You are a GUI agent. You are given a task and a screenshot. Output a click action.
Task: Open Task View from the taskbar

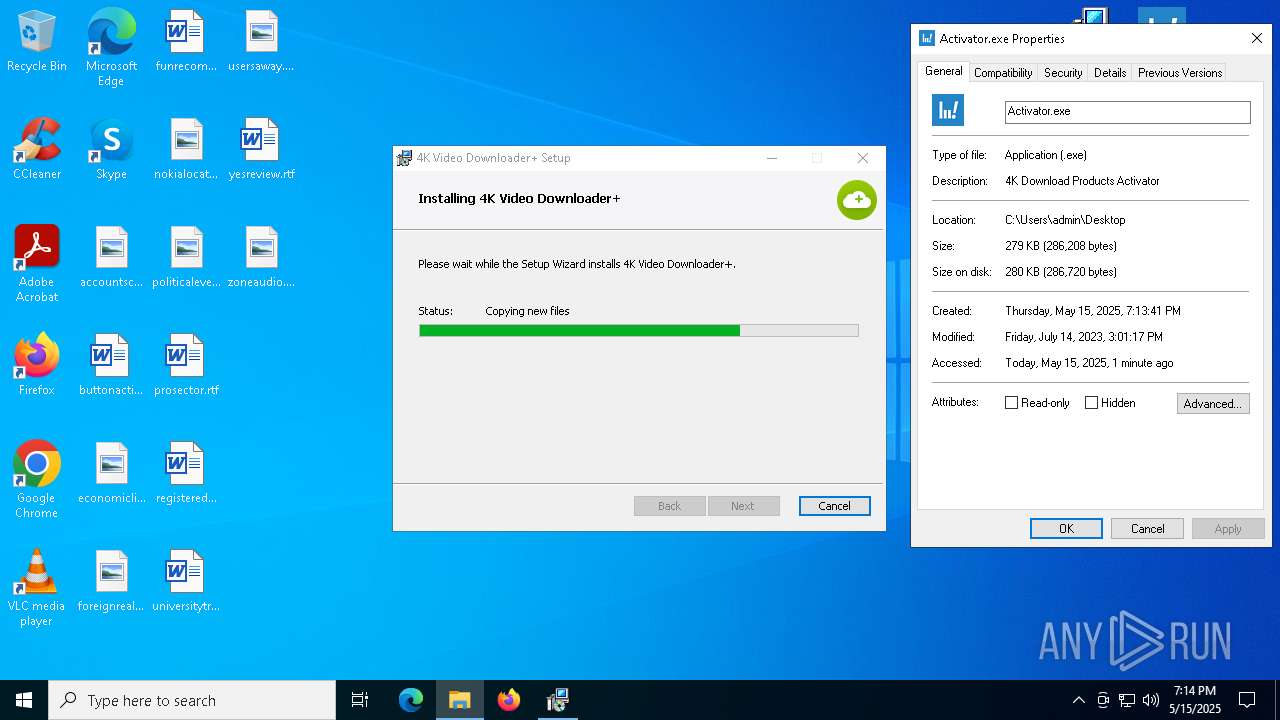(360, 700)
